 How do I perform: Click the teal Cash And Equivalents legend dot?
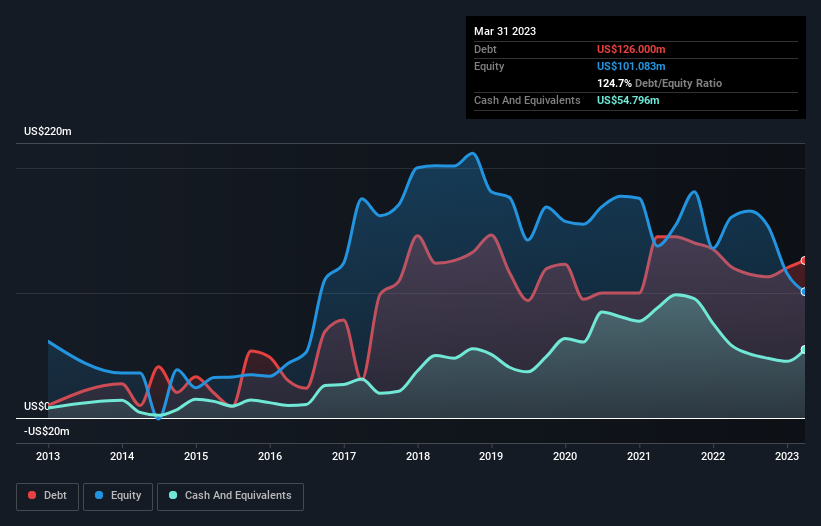(173, 495)
